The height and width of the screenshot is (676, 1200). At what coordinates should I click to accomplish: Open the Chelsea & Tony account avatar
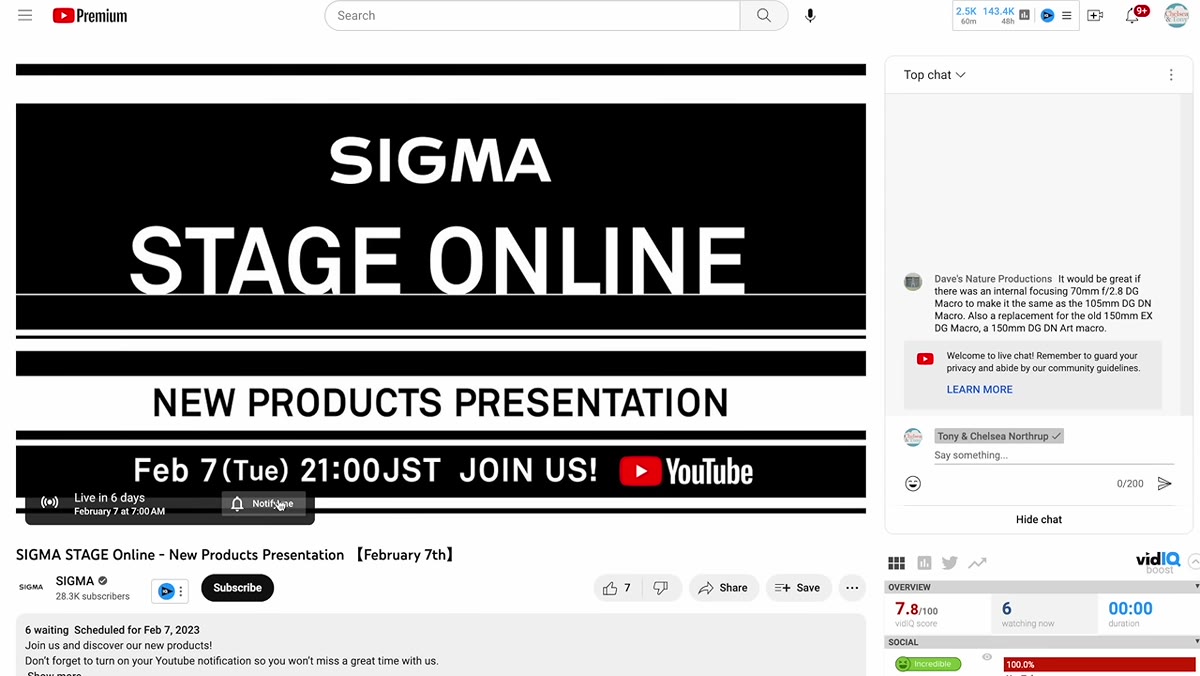click(x=1176, y=16)
